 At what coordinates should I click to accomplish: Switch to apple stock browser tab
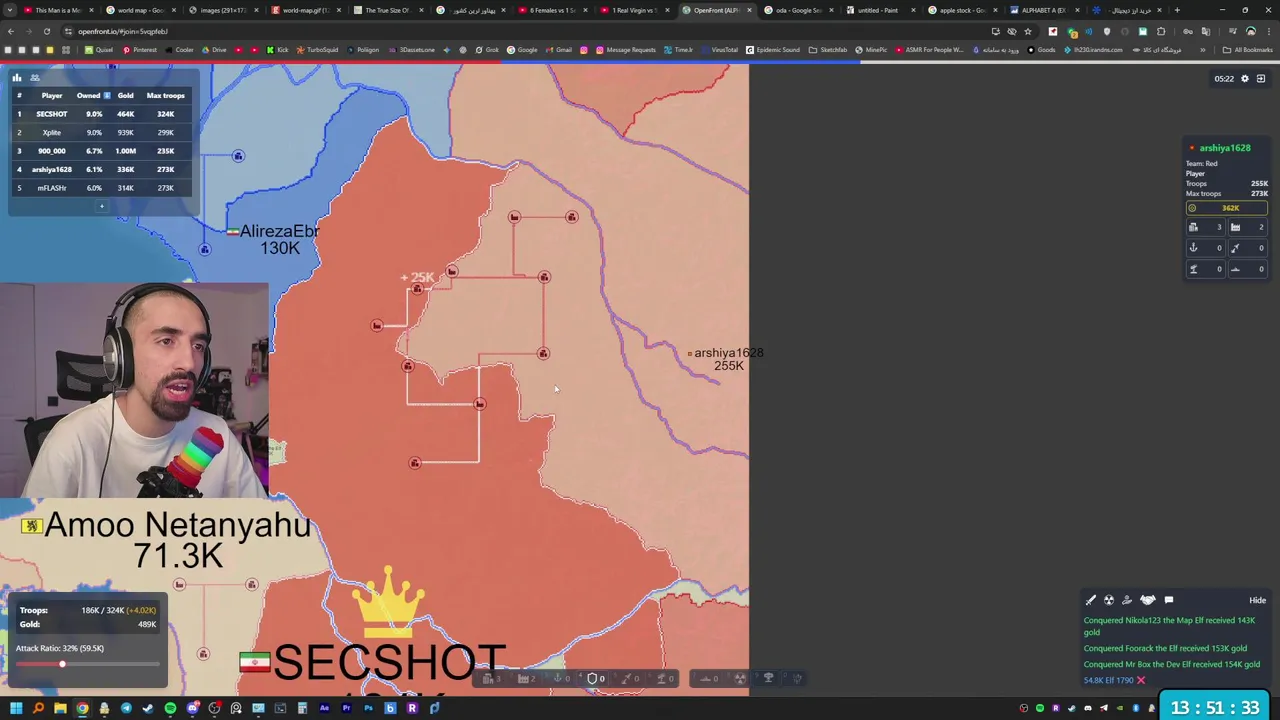960,10
